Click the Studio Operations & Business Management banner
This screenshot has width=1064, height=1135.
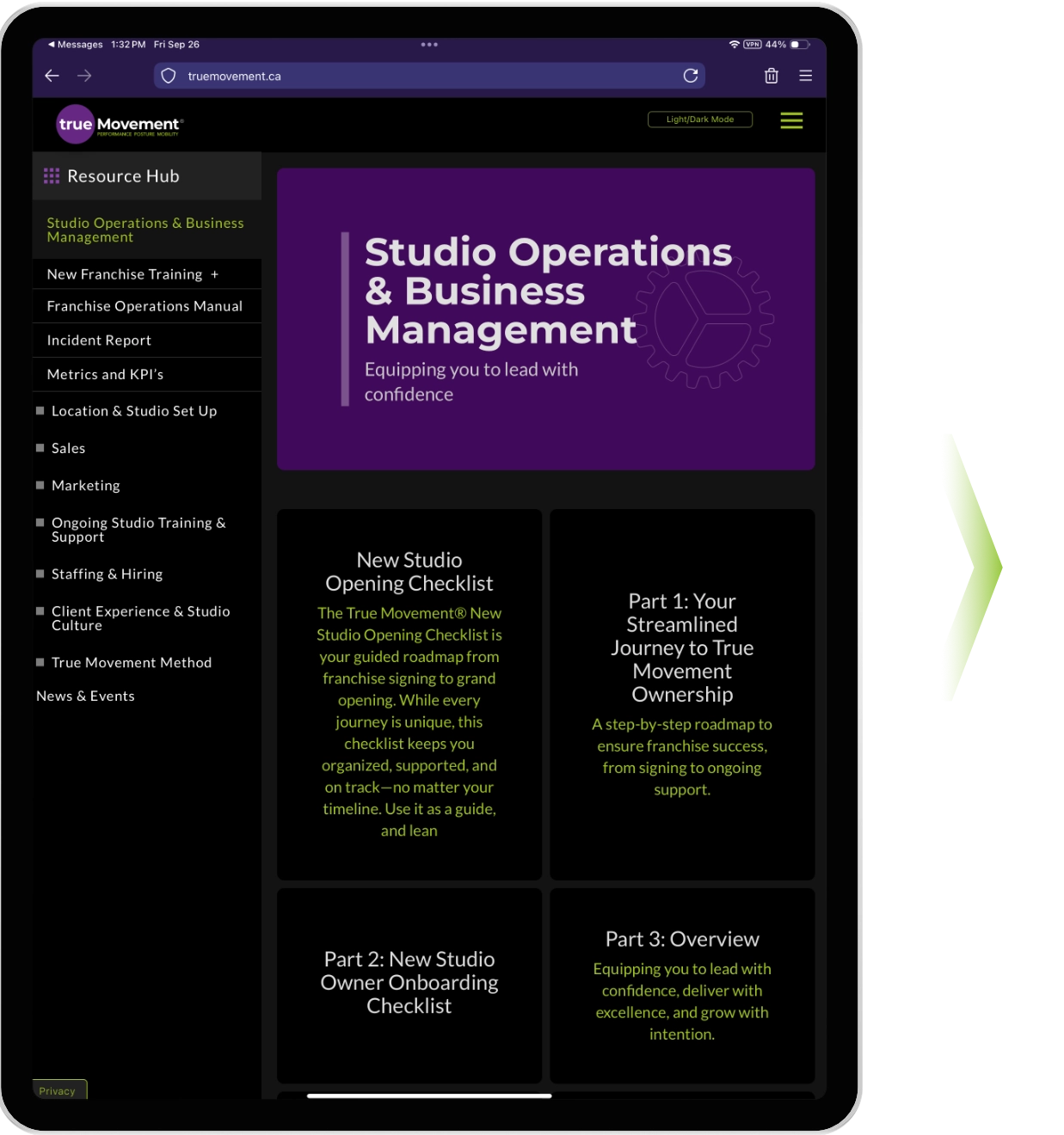point(545,319)
